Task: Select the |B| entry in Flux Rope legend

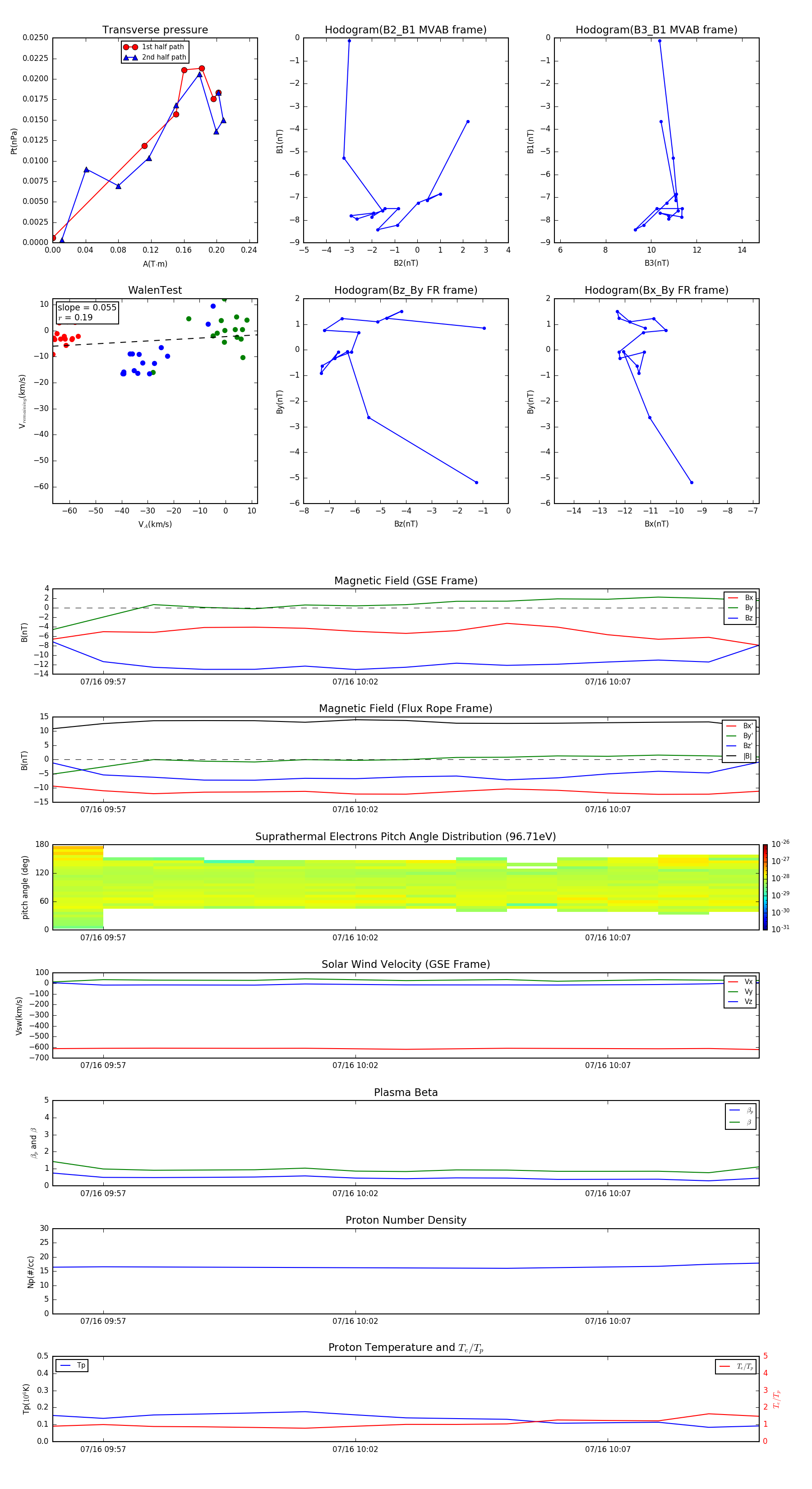Action: (740, 756)
